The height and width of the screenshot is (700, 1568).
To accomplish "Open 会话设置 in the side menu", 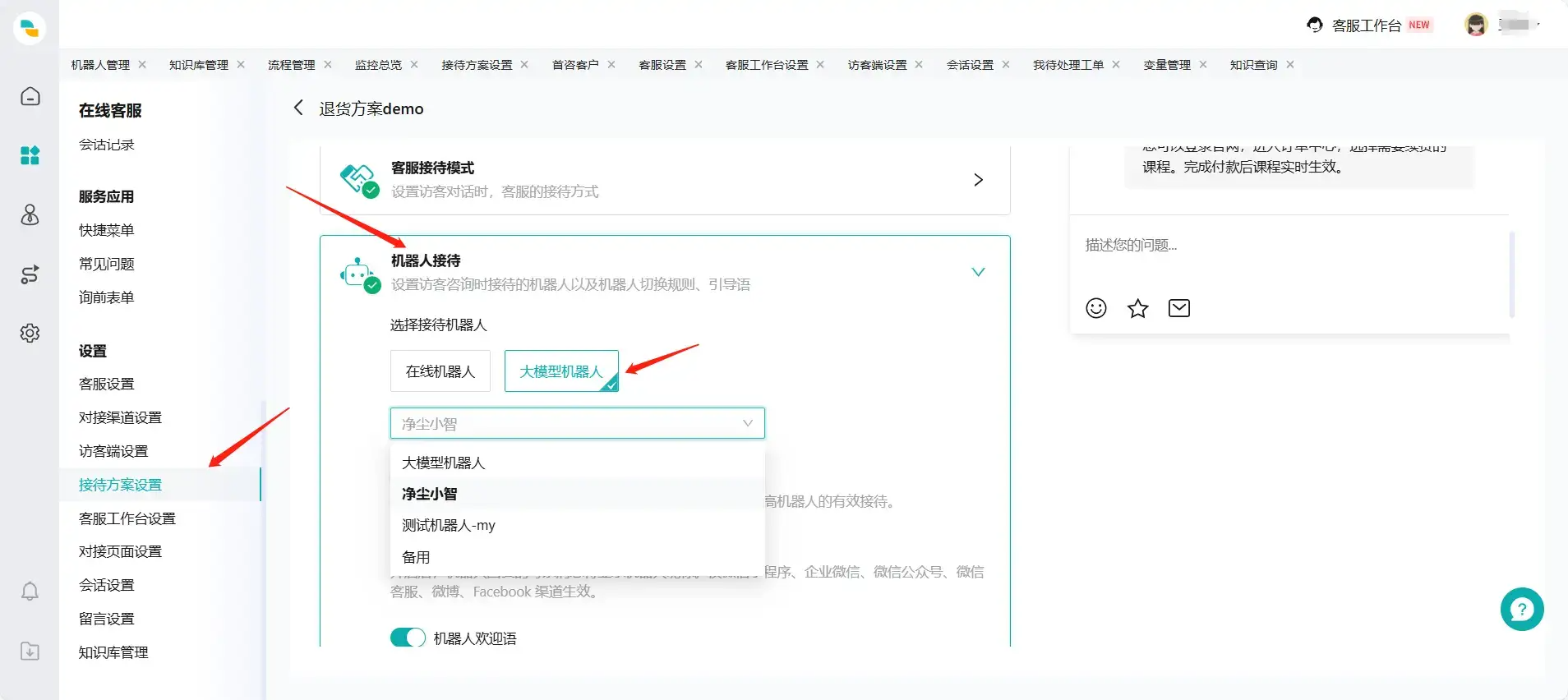I will [x=107, y=585].
